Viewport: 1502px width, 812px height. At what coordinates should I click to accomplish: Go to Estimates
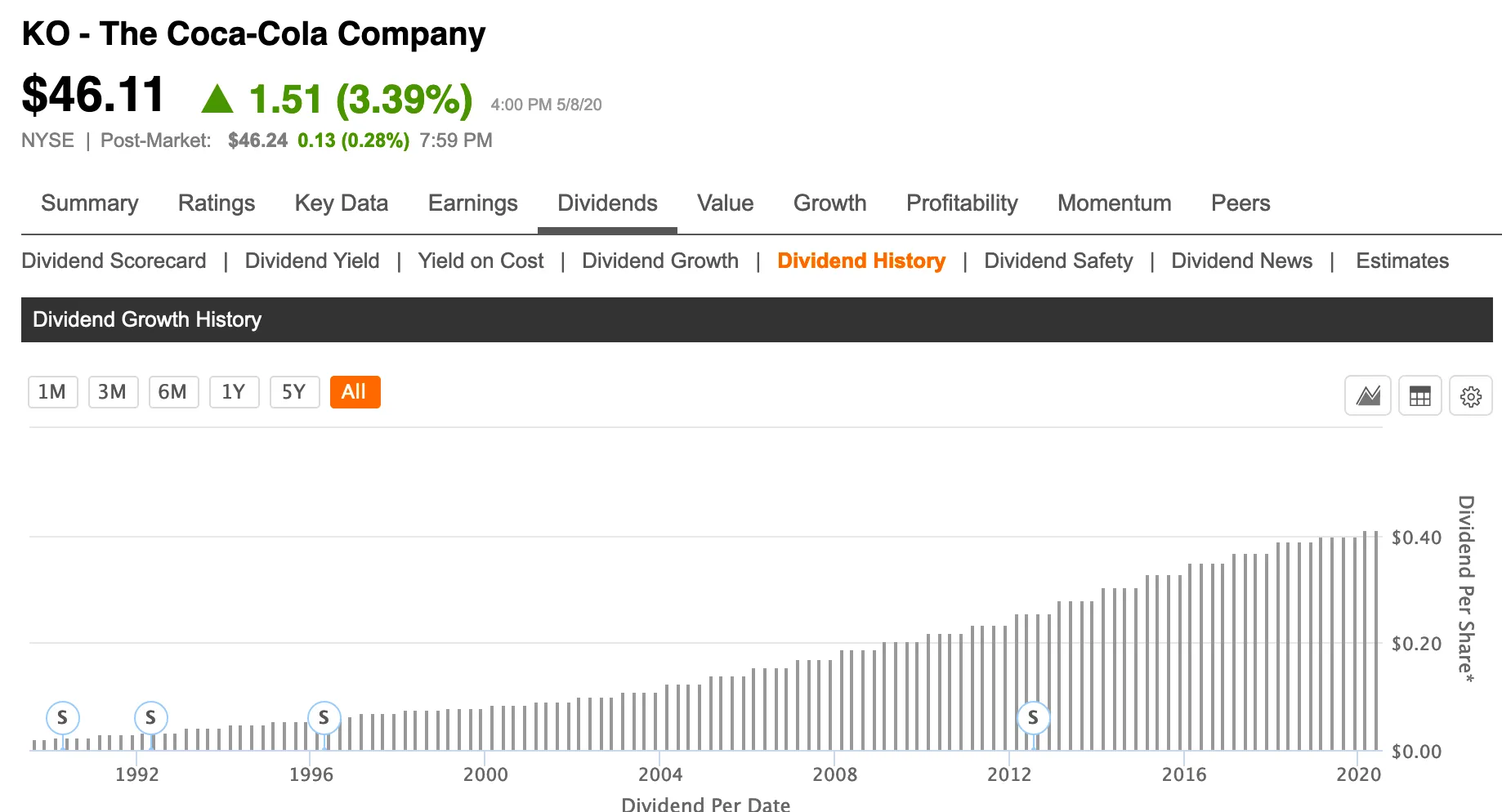pos(1402,261)
